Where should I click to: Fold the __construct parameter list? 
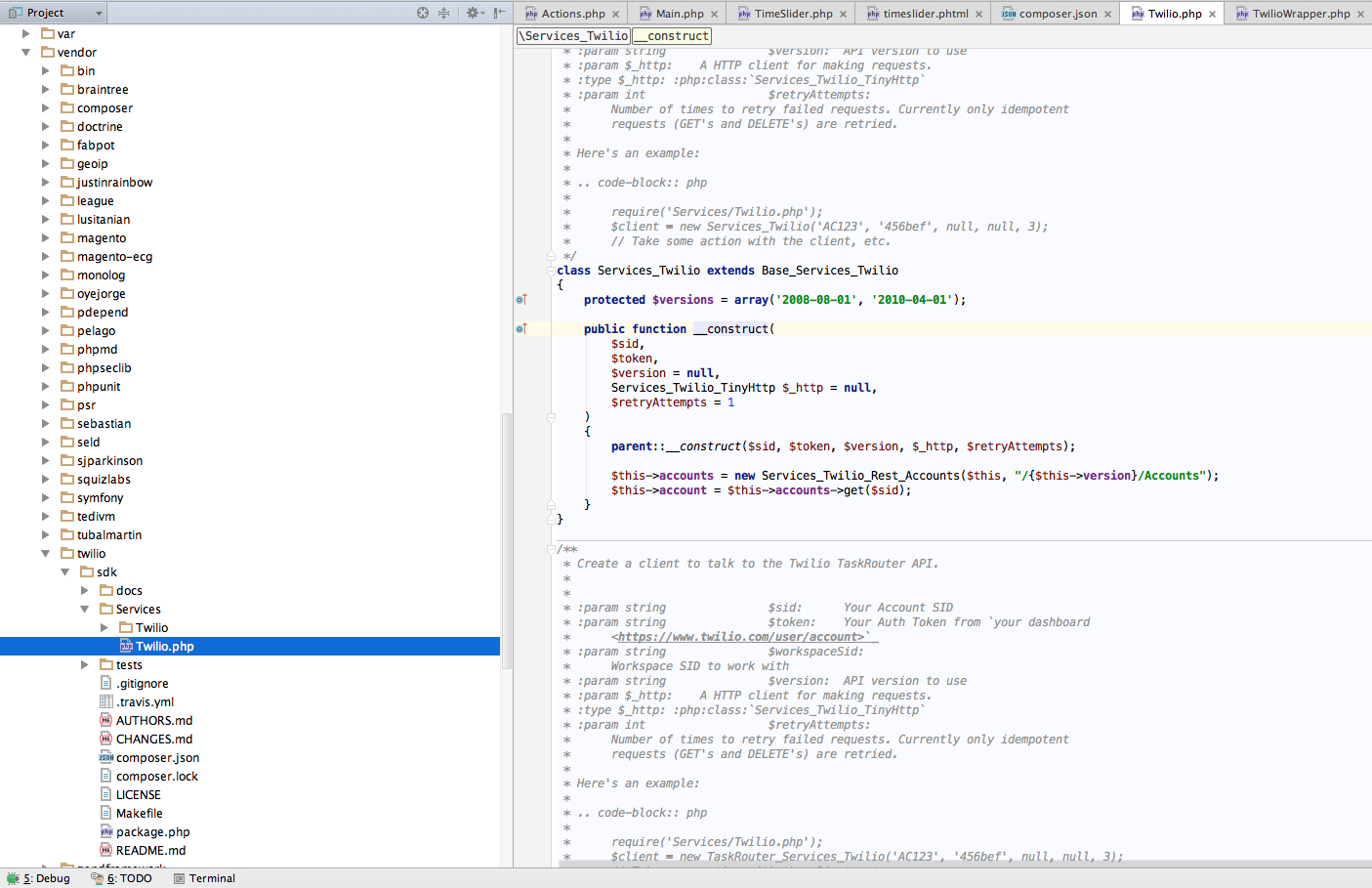(x=551, y=417)
